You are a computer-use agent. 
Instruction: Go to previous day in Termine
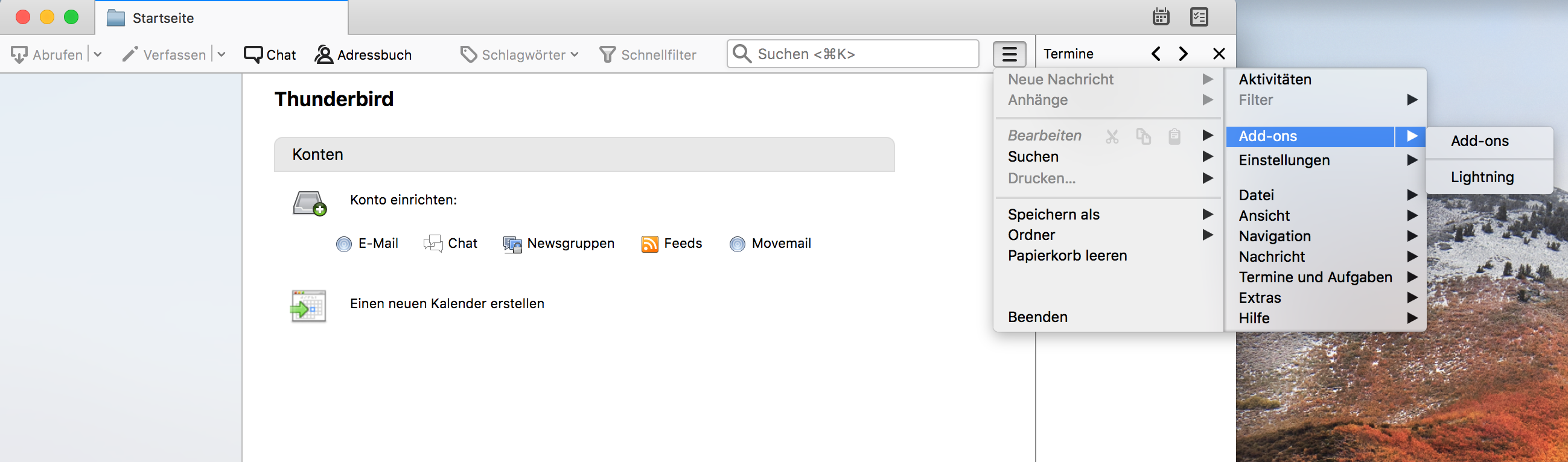[1156, 54]
